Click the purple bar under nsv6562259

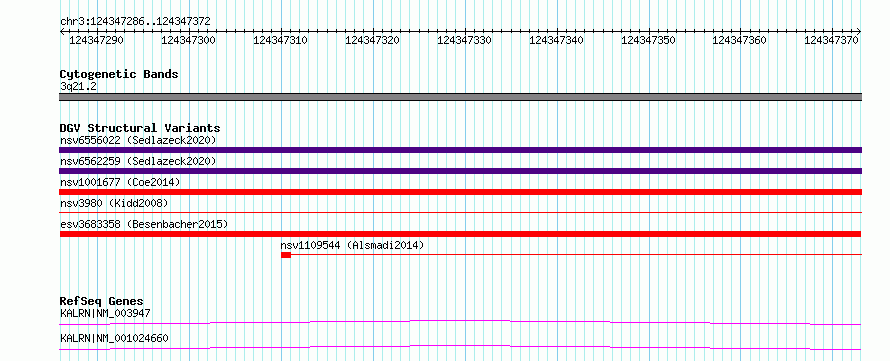tap(460, 171)
